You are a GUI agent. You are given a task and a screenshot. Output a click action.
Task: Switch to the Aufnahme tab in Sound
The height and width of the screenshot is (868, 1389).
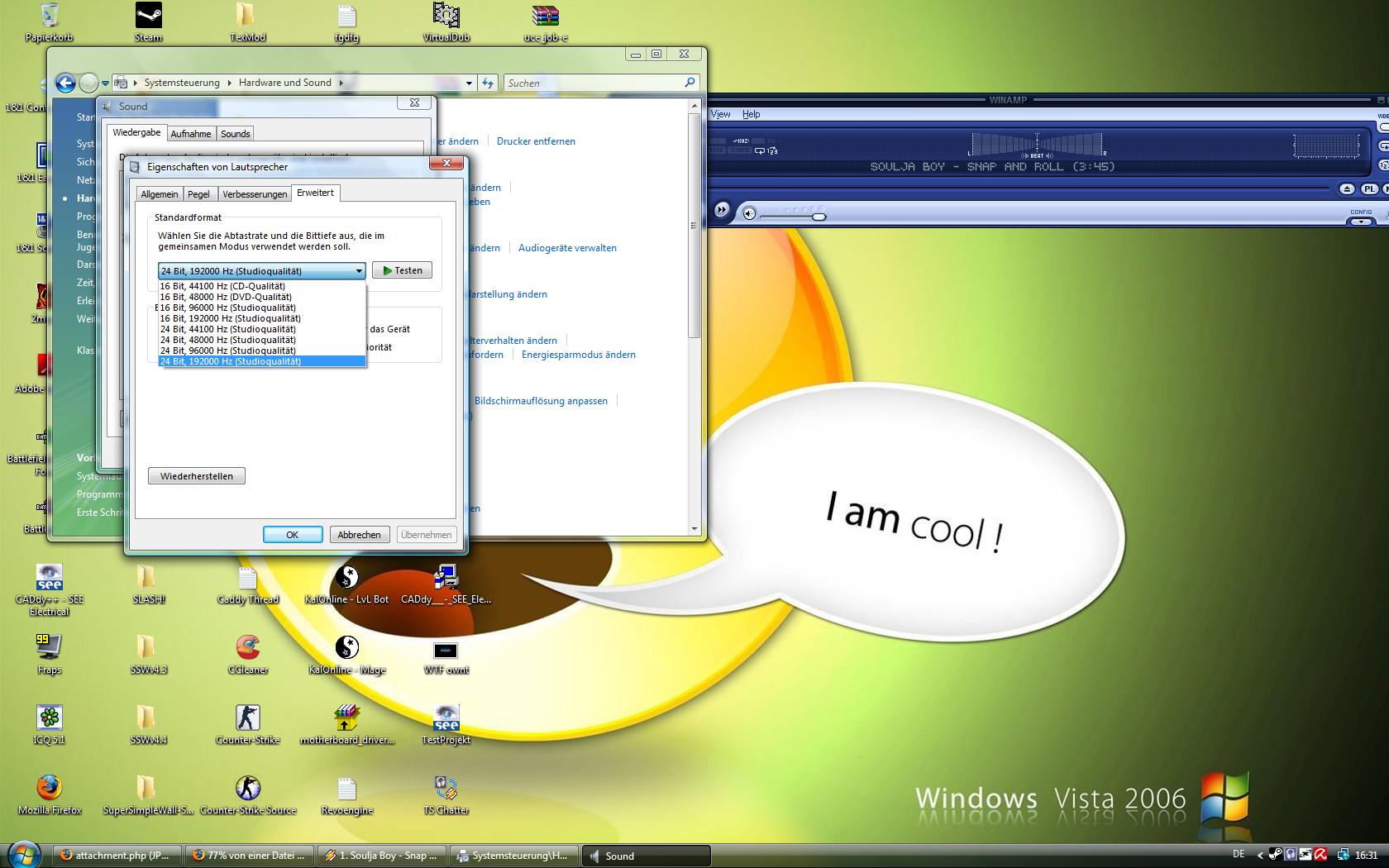pos(191,134)
